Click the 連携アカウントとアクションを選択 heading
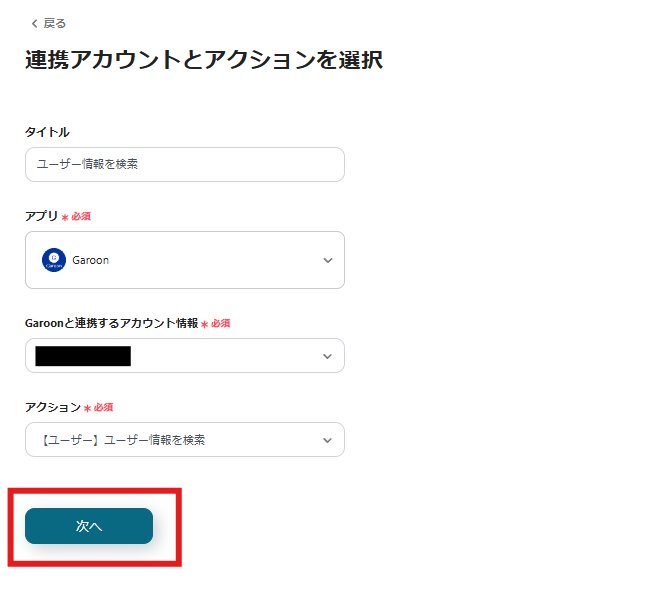 [204, 60]
